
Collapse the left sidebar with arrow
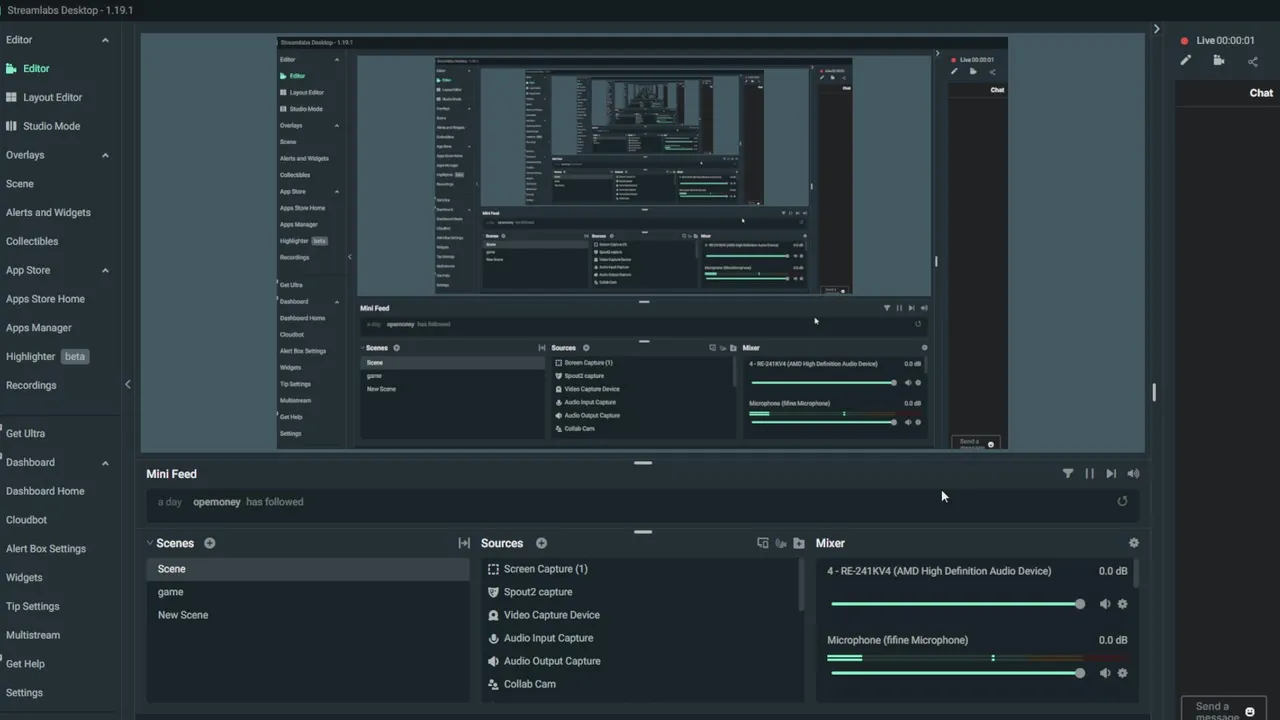point(127,384)
